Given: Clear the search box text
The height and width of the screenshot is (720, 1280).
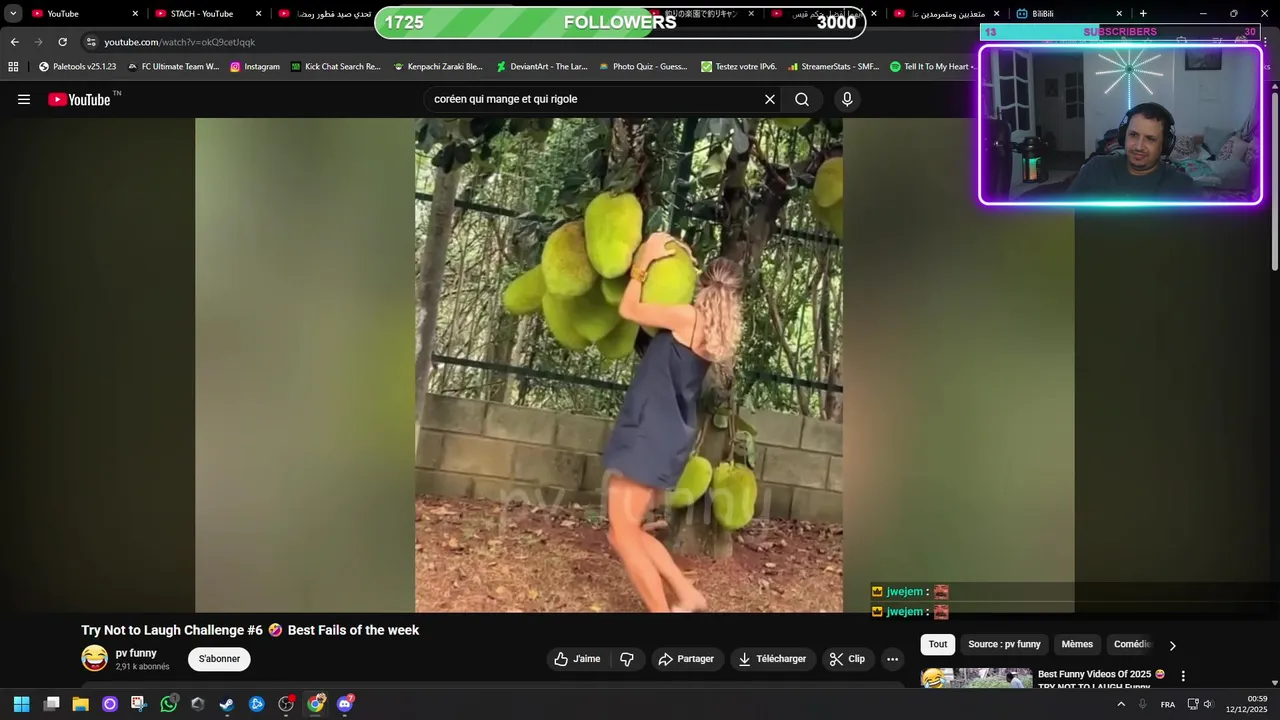Looking at the screenshot, I should click(x=770, y=99).
